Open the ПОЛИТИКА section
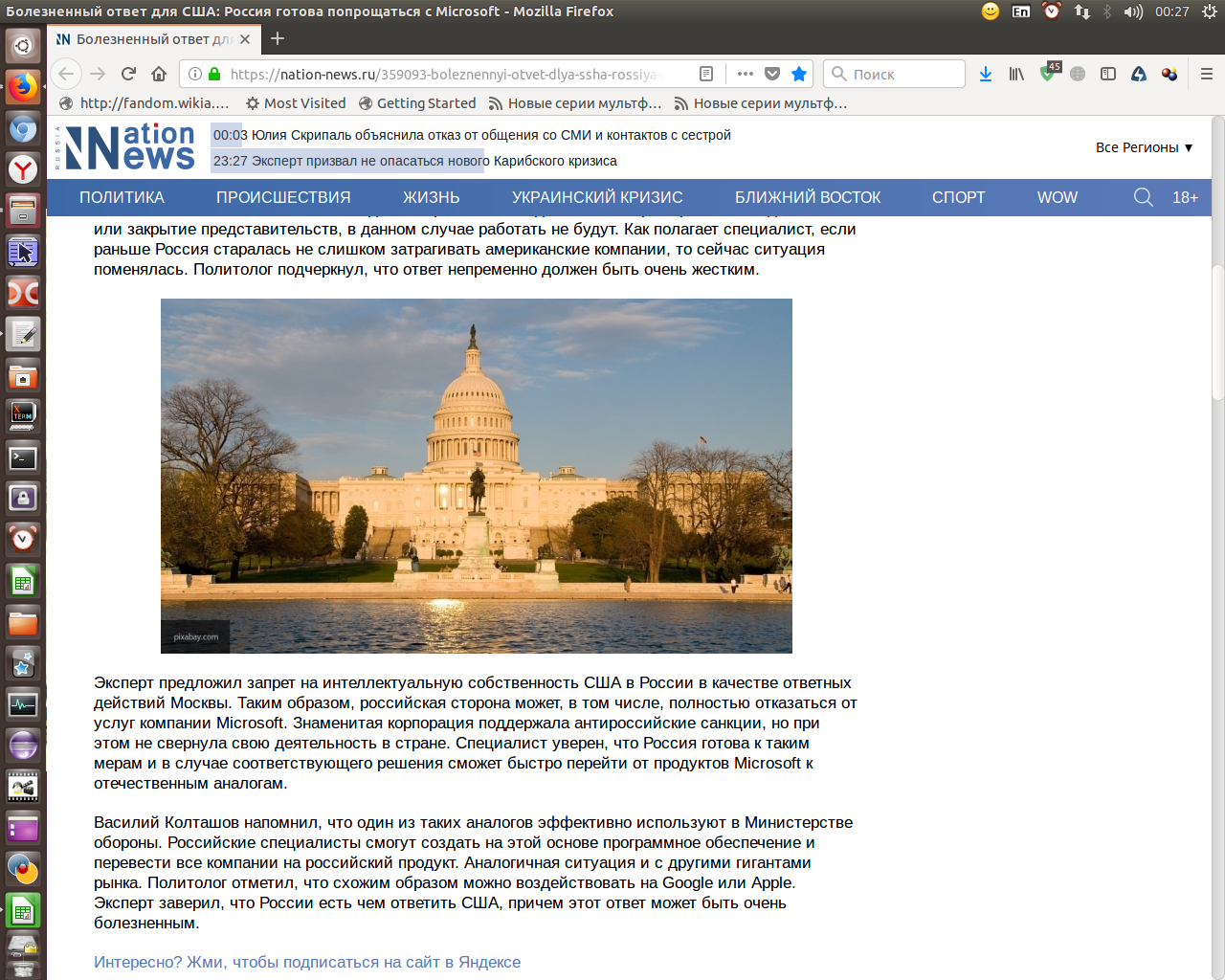1225x980 pixels. click(x=122, y=197)
